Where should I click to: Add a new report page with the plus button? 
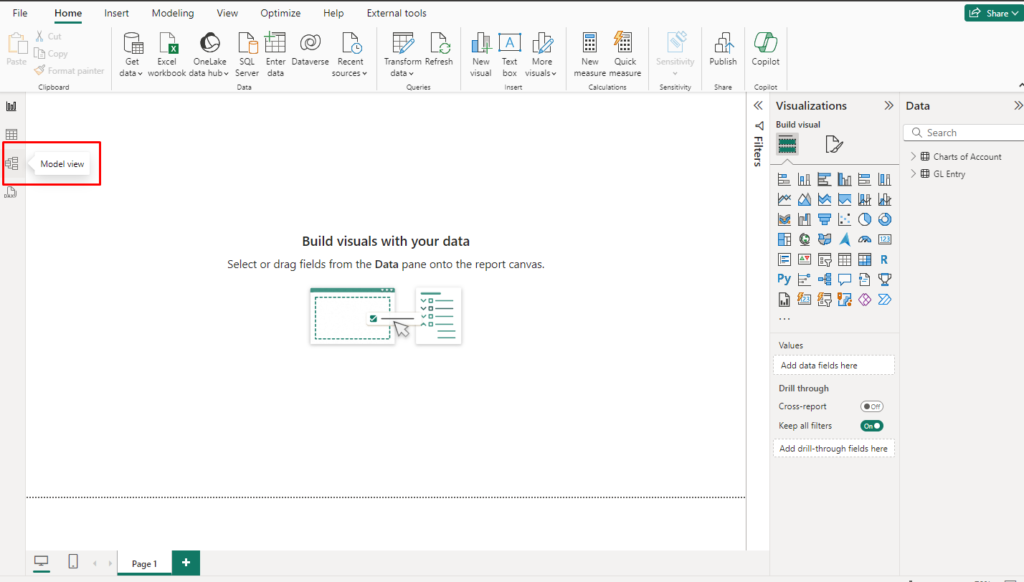click(x=185, y=563)
